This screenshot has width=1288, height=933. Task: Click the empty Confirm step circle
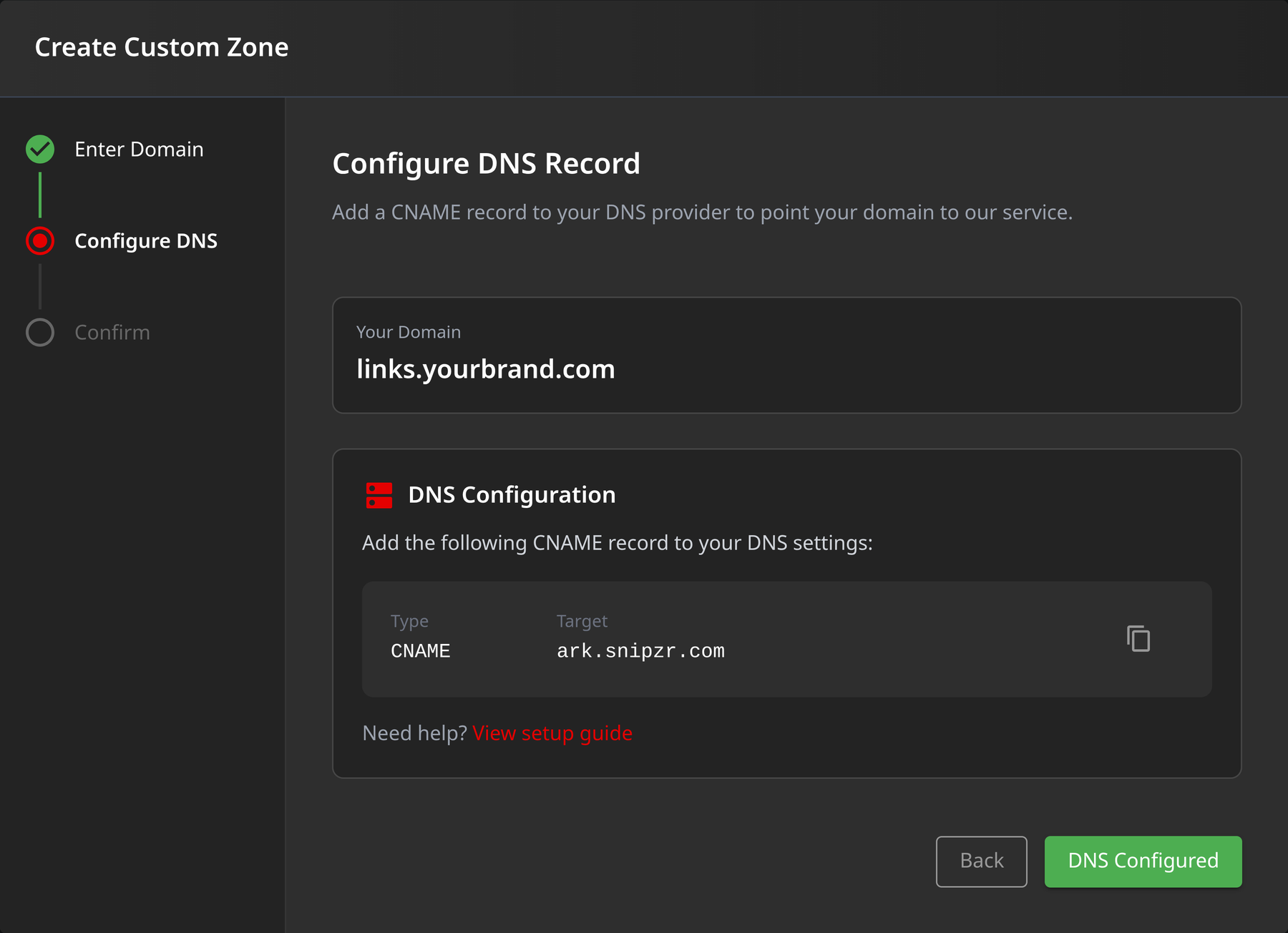click(x=40, y=333)
